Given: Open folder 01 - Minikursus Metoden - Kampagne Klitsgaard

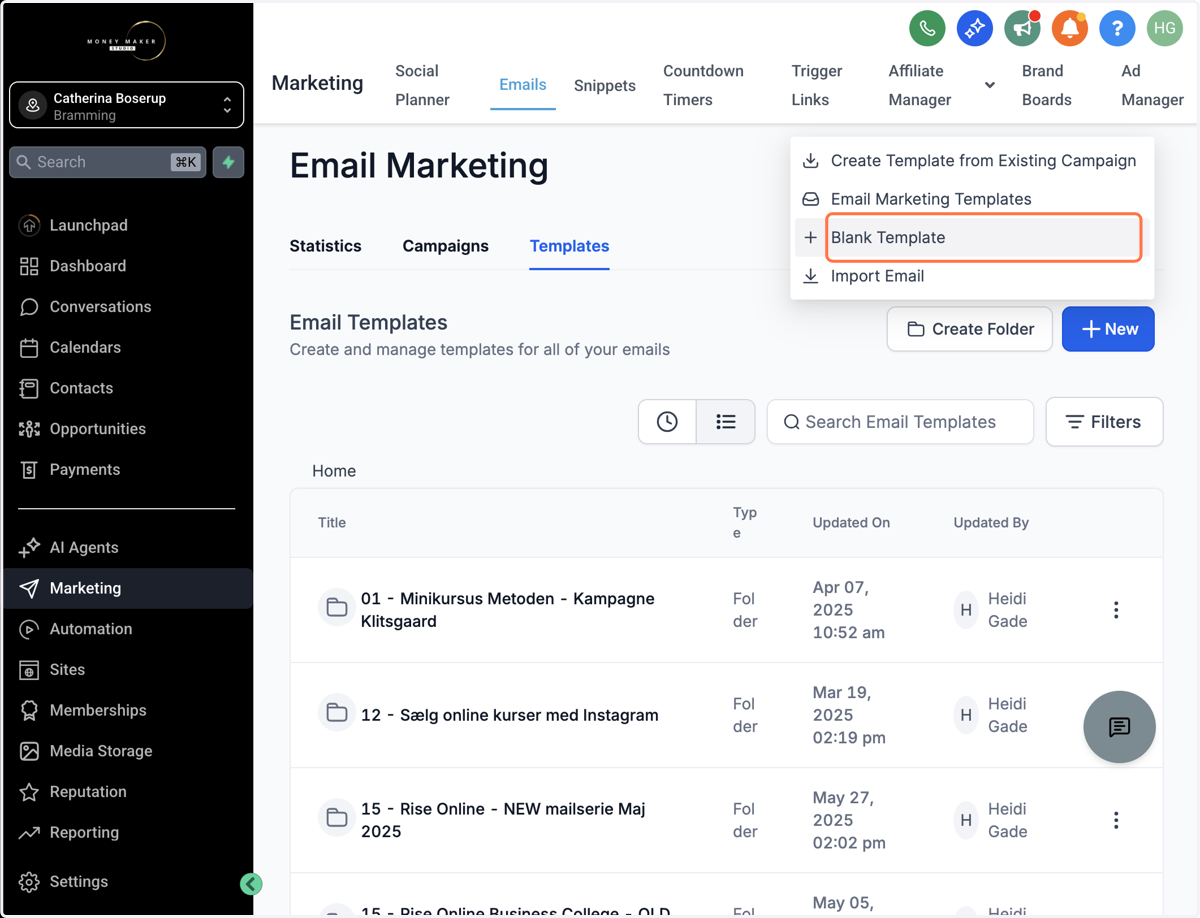Looking at the screenshot, I should pos(507,610).
